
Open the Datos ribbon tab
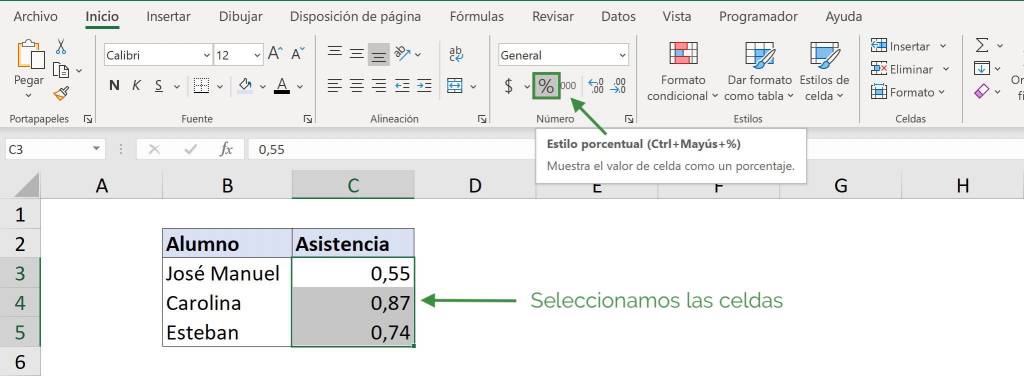[x=618, y=17]
